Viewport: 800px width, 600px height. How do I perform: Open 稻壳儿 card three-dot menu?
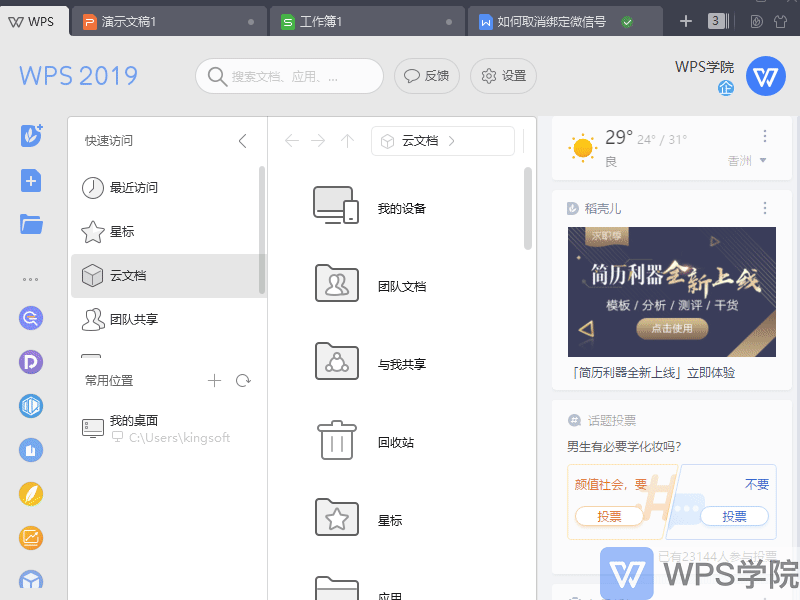(x=764, y=208)
